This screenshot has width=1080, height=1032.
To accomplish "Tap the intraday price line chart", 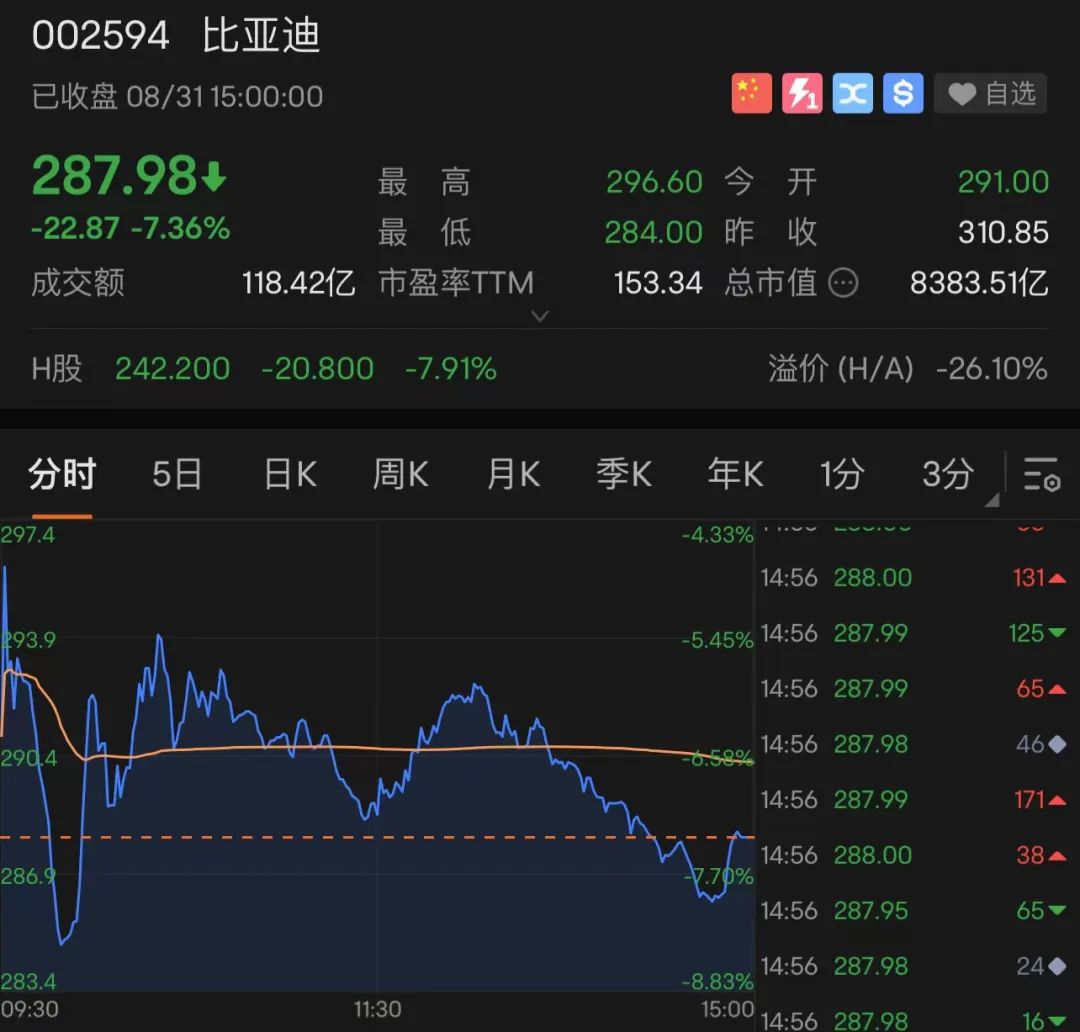I will coord(377,756).
